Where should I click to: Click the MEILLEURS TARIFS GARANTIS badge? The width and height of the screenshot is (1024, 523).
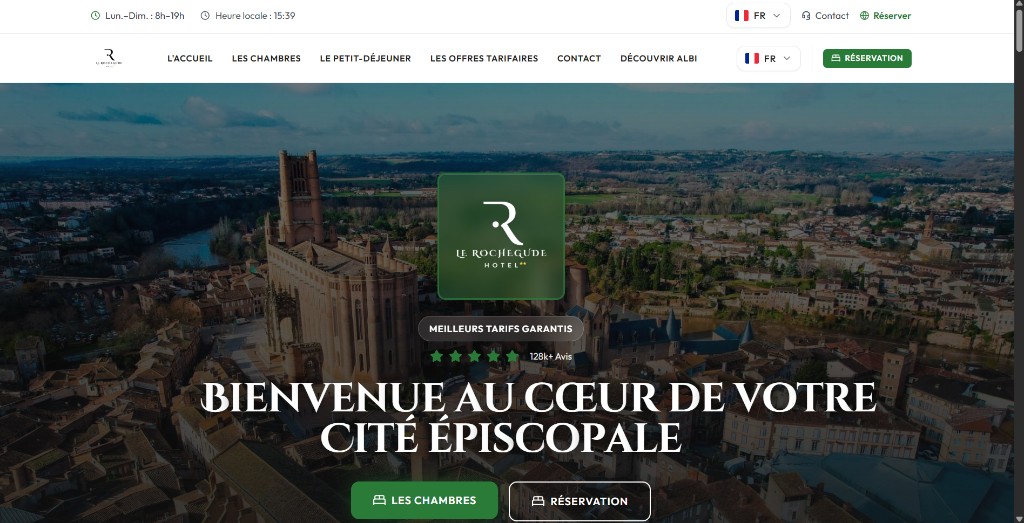[501, 328]
